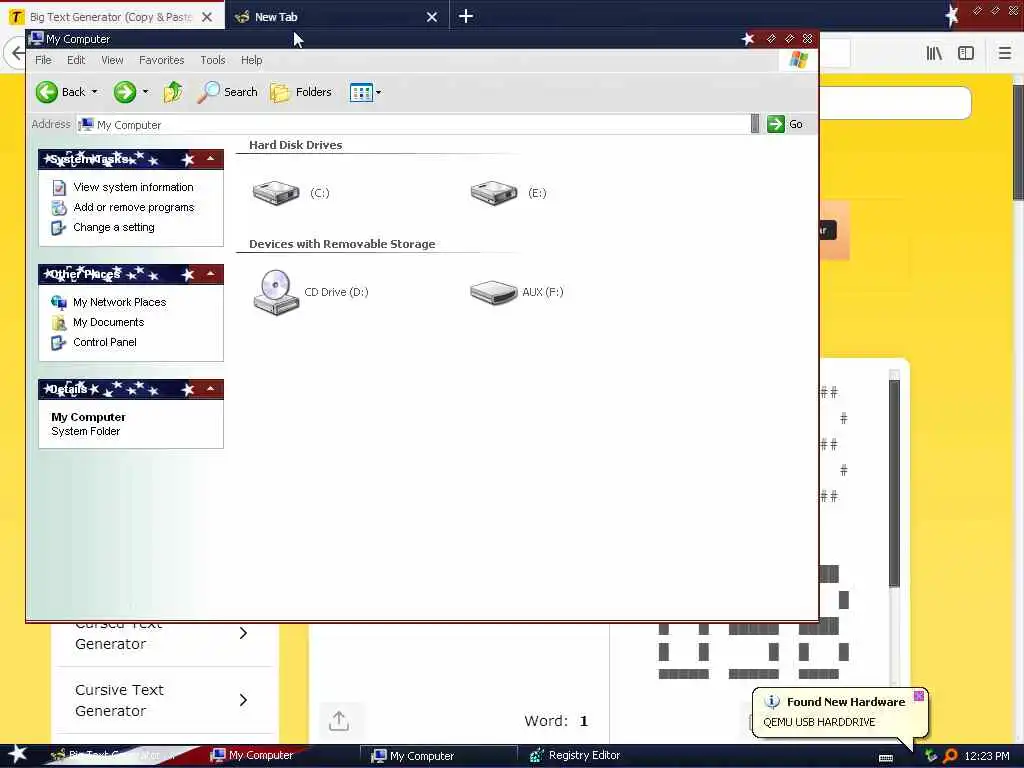Image resolution: width=1024 pixels, height=768 pixels.
Task: Click the Control Panel icon
Action: point(59,343)
